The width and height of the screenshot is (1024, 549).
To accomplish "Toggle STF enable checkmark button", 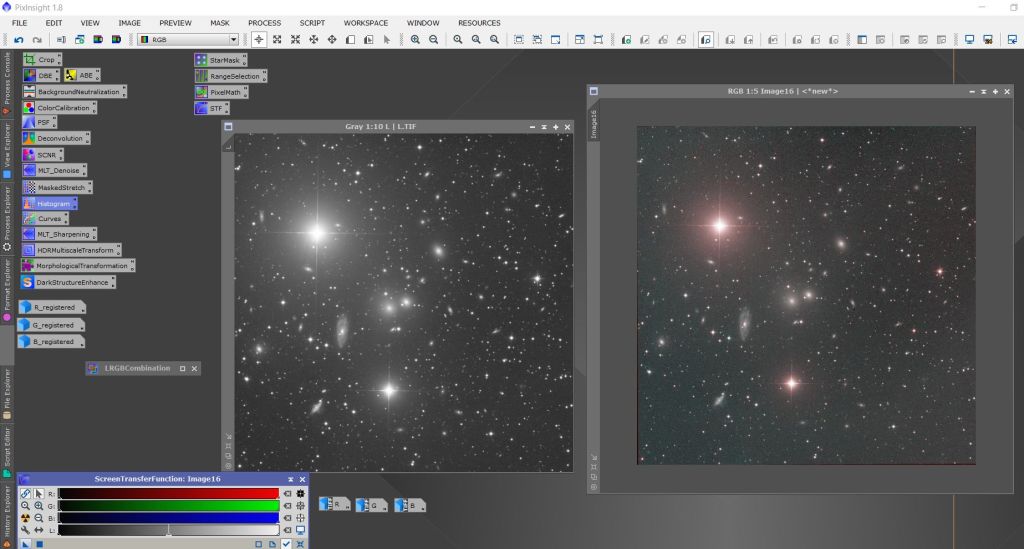I will tap(286, 544).
